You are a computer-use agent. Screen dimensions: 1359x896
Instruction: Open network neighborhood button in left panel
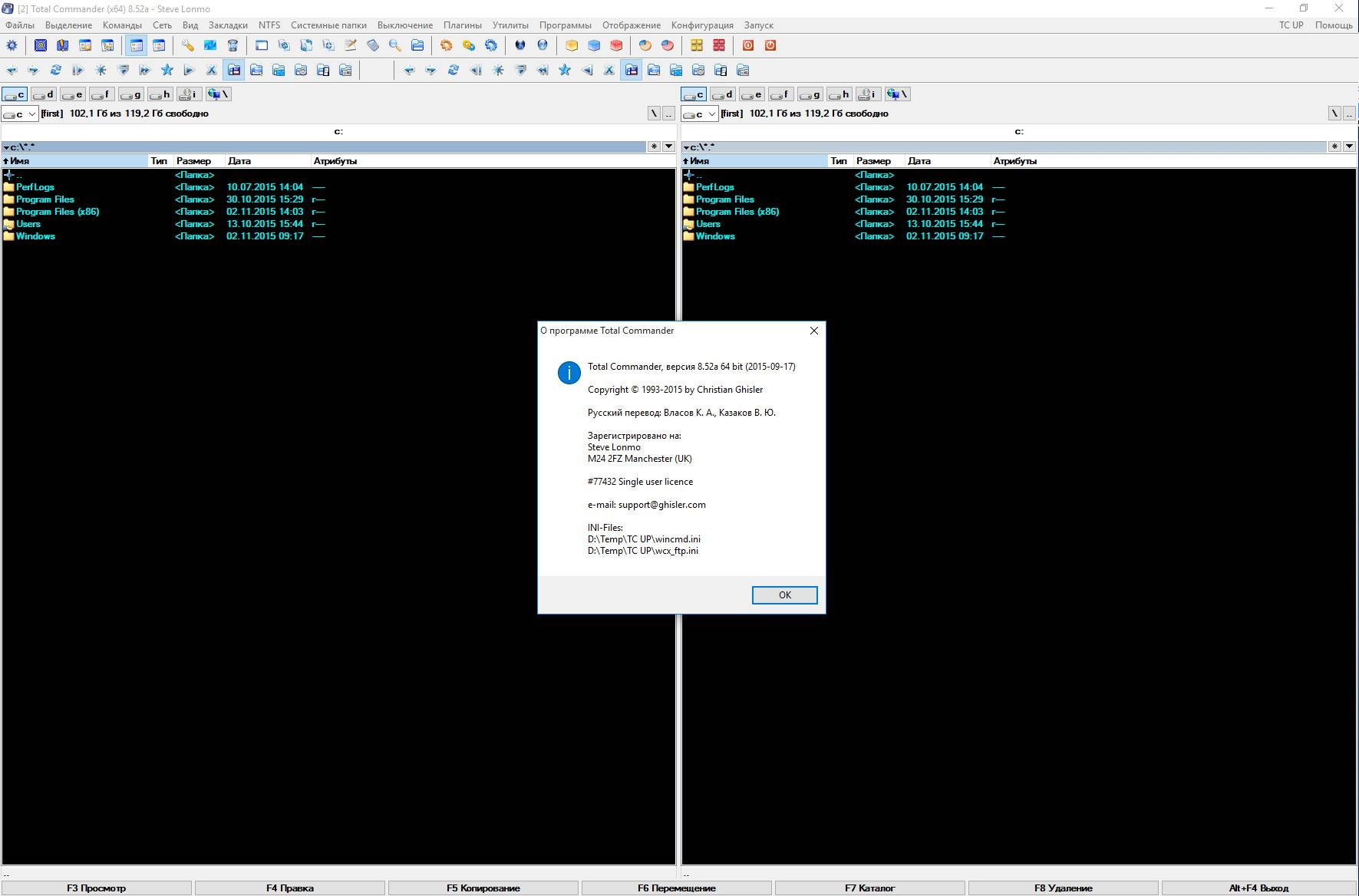click(218, 94)
